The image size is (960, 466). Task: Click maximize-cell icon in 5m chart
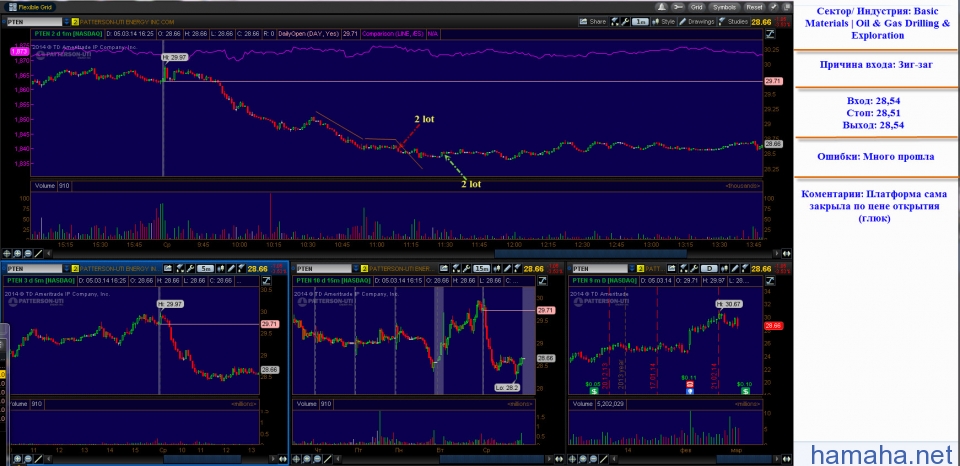coord(266,280)
